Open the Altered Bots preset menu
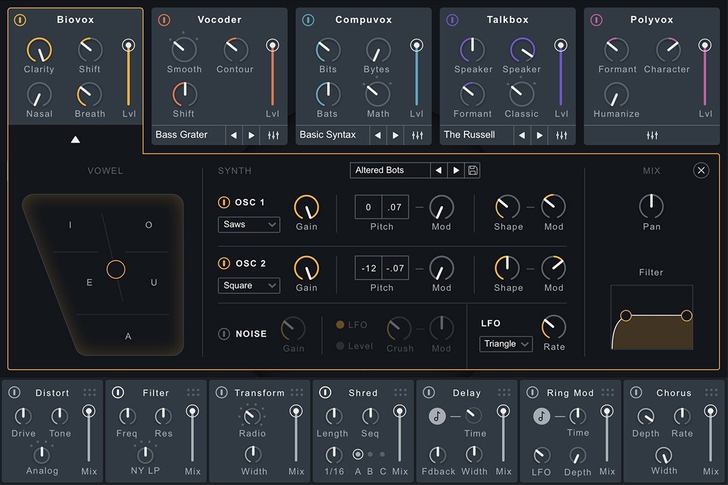The image size is (728, 485). click(x=390, y=170)
